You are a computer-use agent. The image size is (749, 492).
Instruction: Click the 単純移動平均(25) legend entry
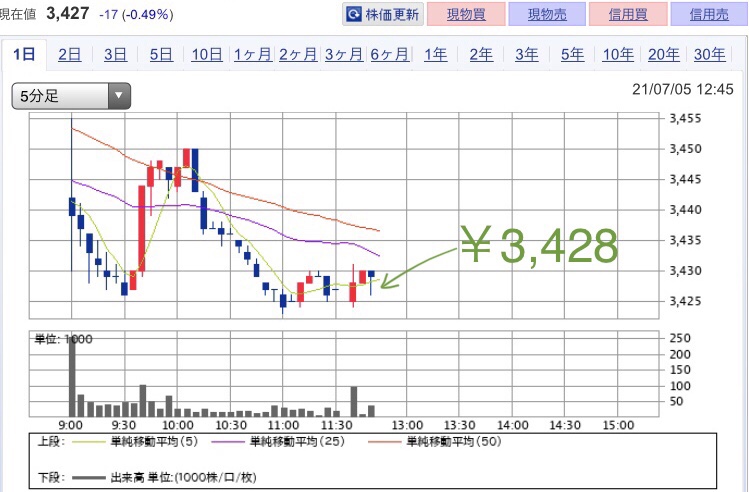click(278, 441)
